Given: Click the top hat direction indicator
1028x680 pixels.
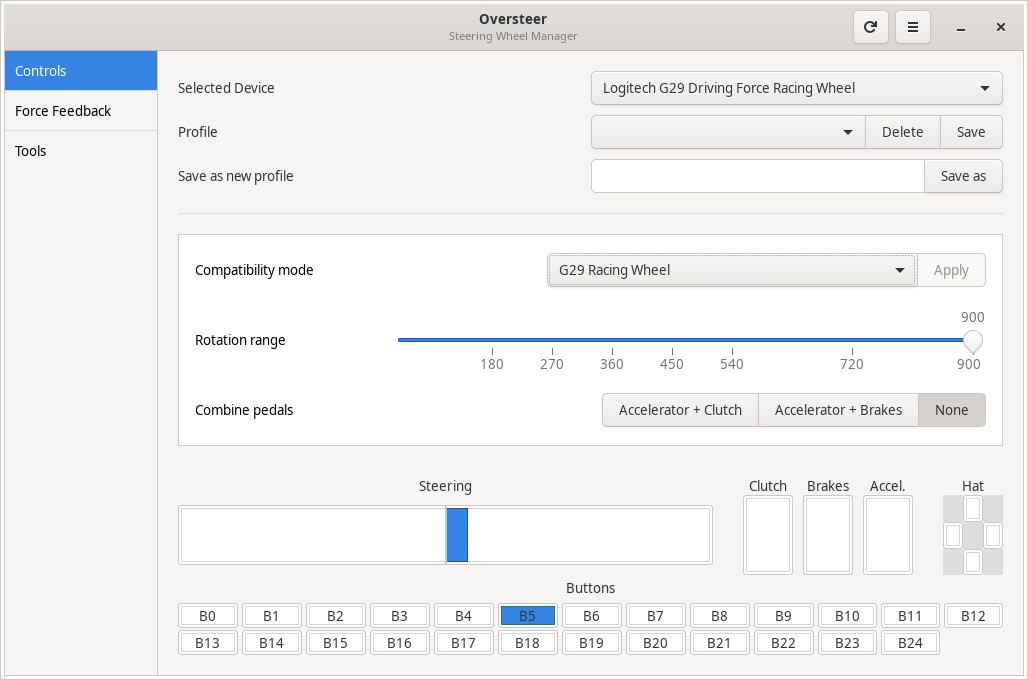Looking at the screenshot, I should point(973,509).
